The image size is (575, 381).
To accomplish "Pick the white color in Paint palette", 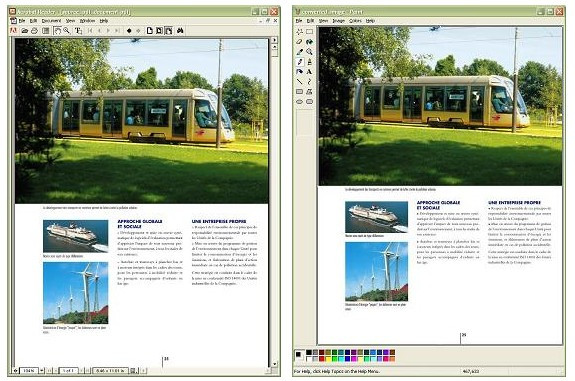I will 309,359.
